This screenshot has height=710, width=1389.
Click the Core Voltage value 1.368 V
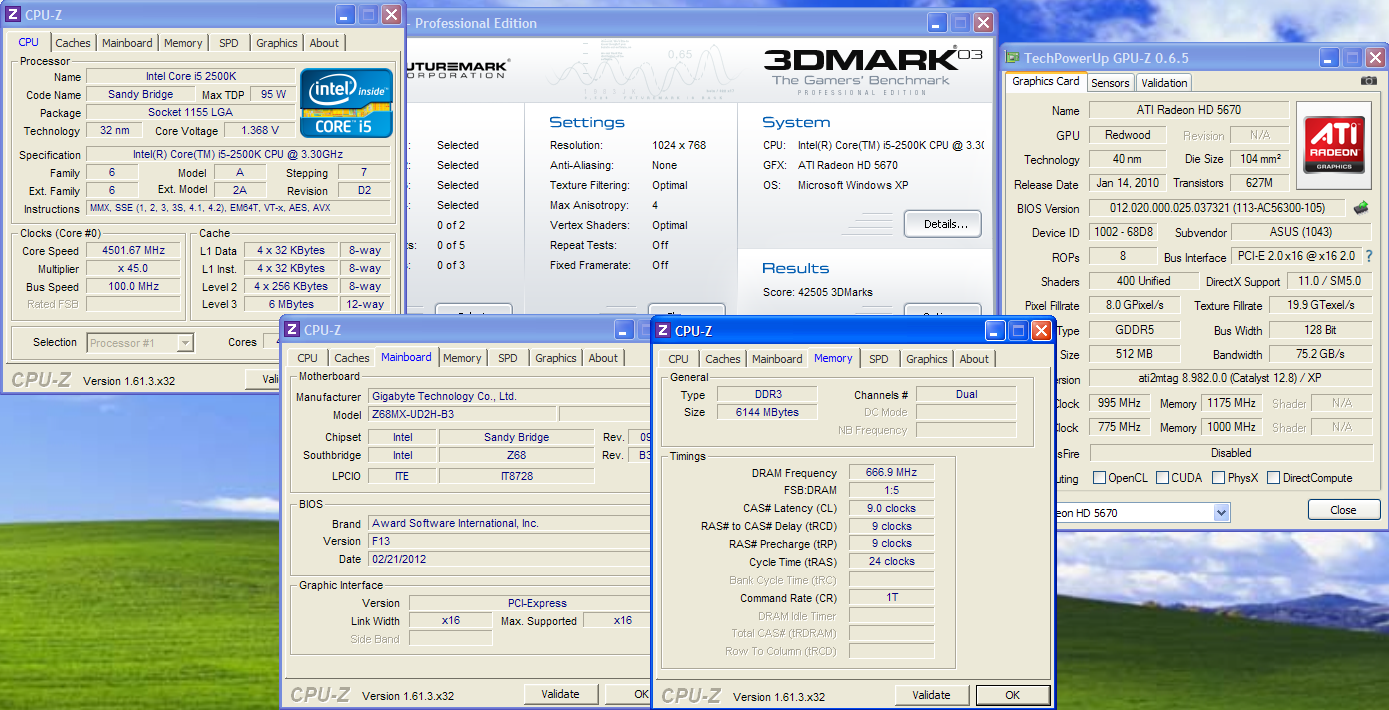pyautogui.click(x=260, y=131)
